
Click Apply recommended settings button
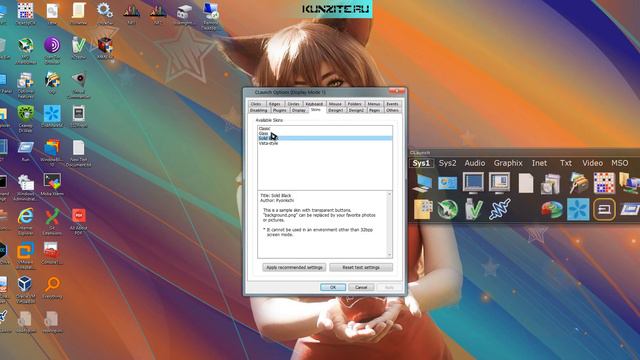(294, 267)
